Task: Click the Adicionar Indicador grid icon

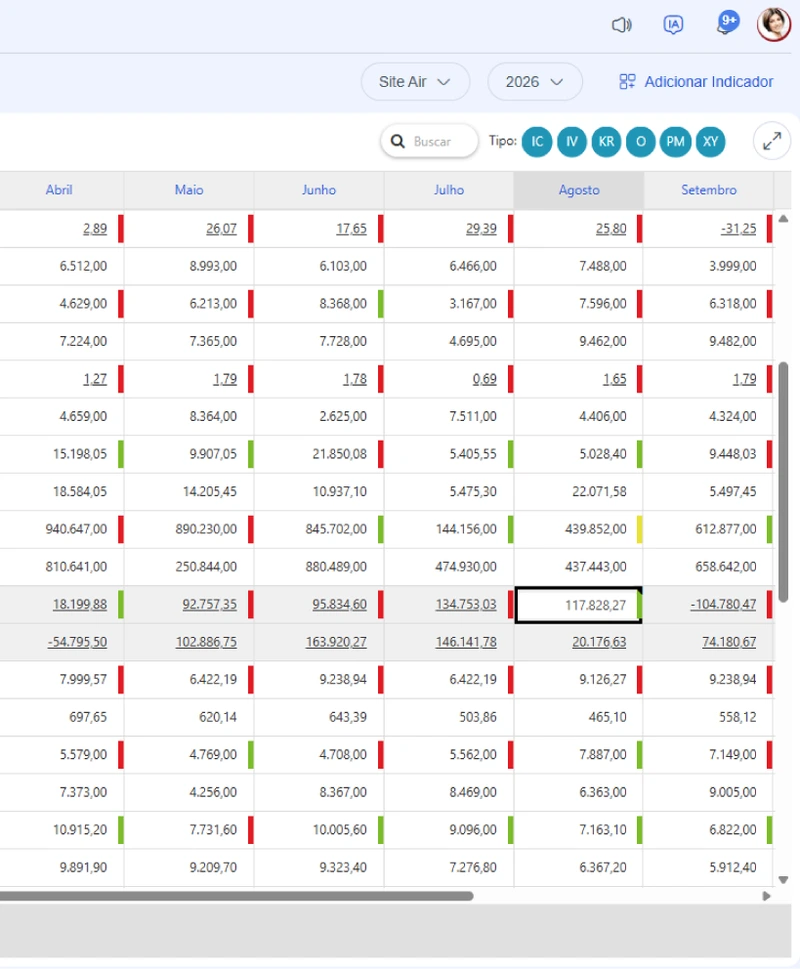Action: [x=627, y=82]
